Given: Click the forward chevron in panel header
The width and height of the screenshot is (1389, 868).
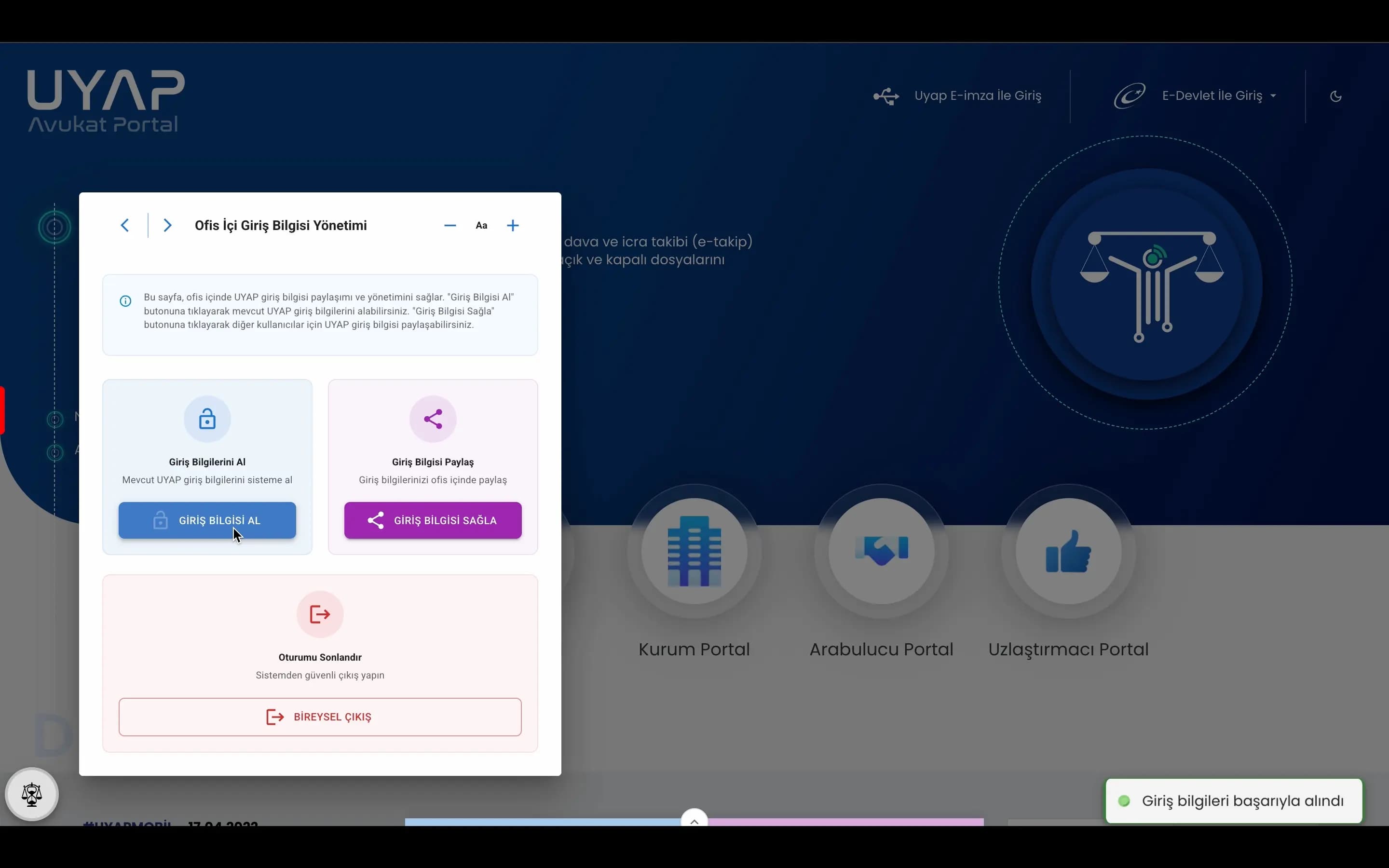Looking at the screenshot, I should point(167,225).
